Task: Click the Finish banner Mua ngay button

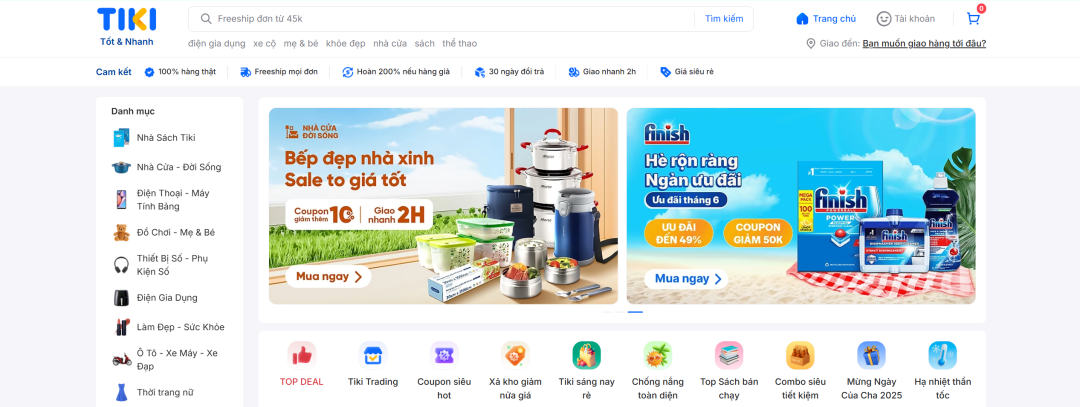Action: pos(686,279)
